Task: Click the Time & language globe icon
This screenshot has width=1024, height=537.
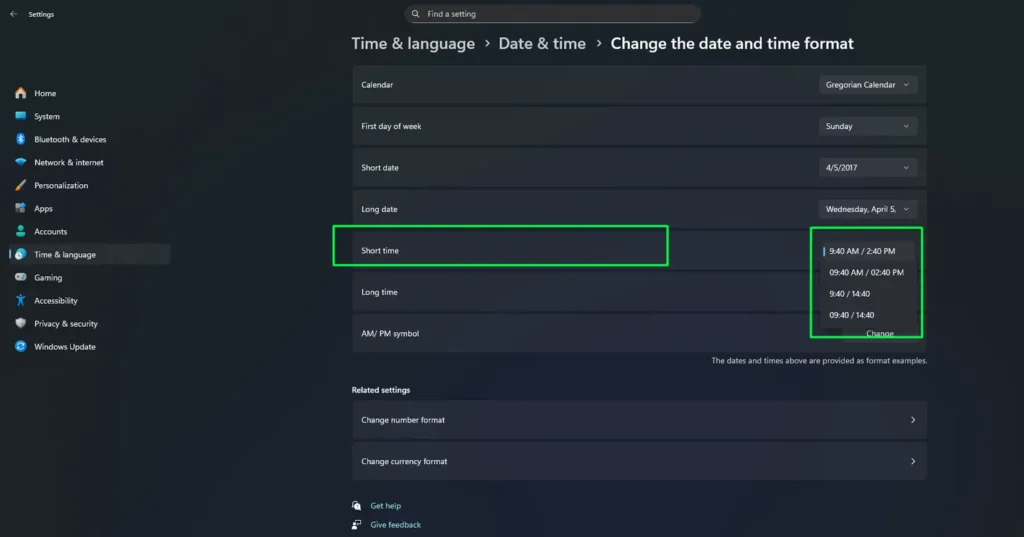Action: pos(21,254)
